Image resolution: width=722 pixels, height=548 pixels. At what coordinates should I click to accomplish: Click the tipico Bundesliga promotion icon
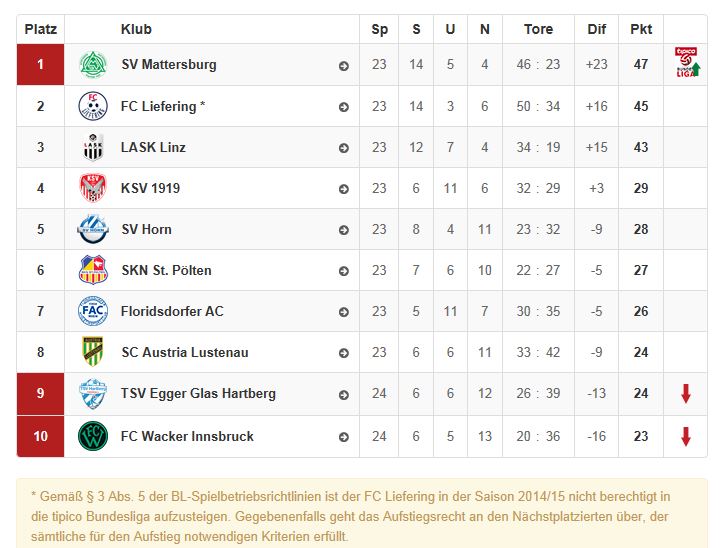[687, 62]
